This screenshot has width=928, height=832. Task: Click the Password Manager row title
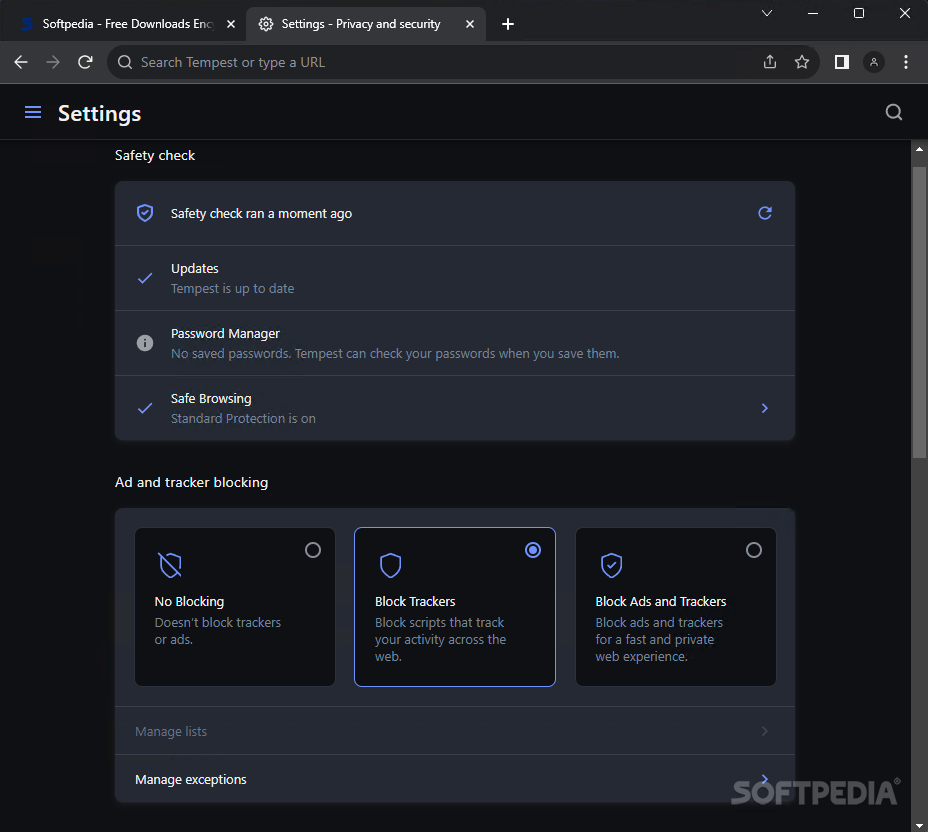(225, 333)
